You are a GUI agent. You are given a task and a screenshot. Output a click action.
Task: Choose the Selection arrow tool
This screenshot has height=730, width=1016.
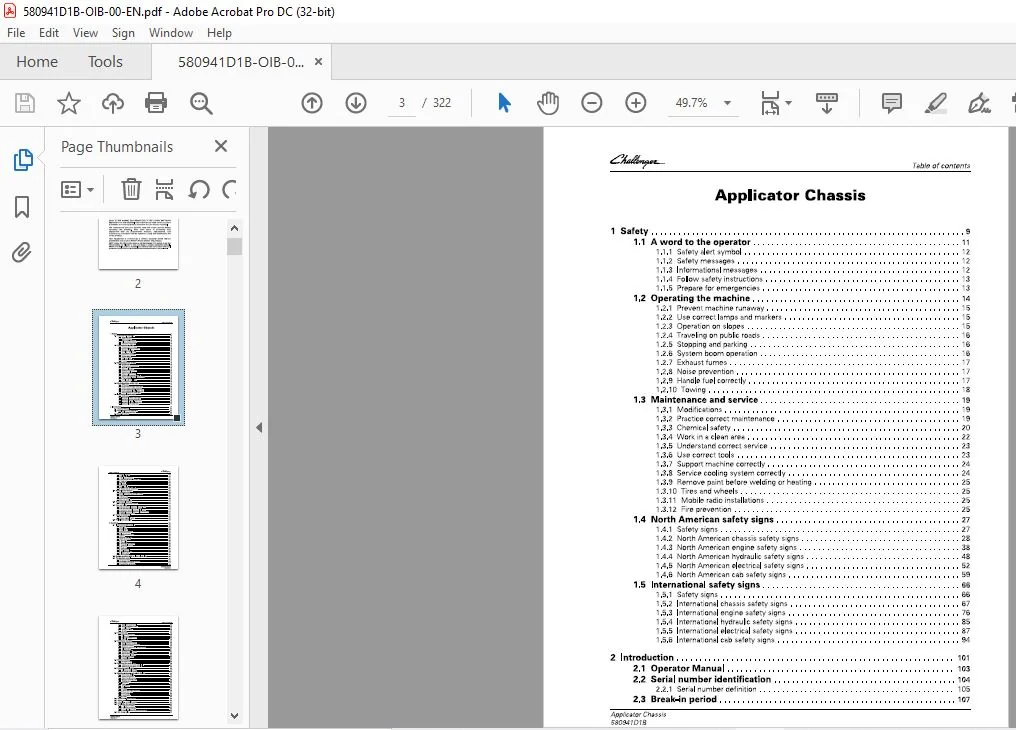pyautogui.click(x=504, y=103)
